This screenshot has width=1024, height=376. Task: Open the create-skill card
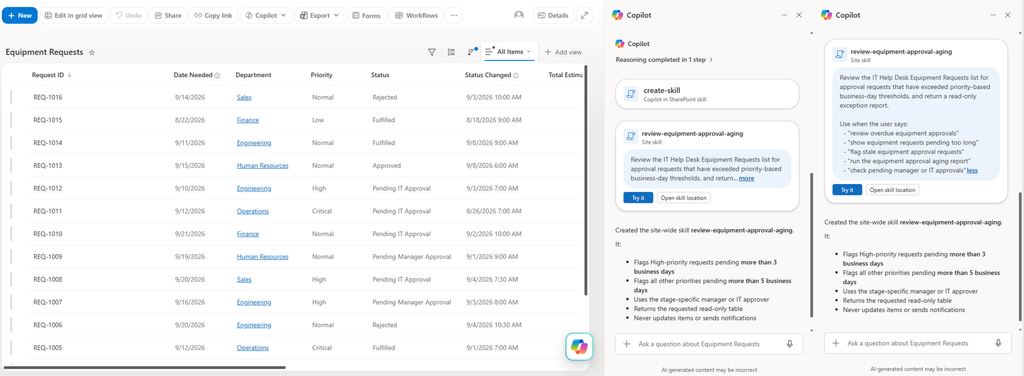(x=707, y=94)
